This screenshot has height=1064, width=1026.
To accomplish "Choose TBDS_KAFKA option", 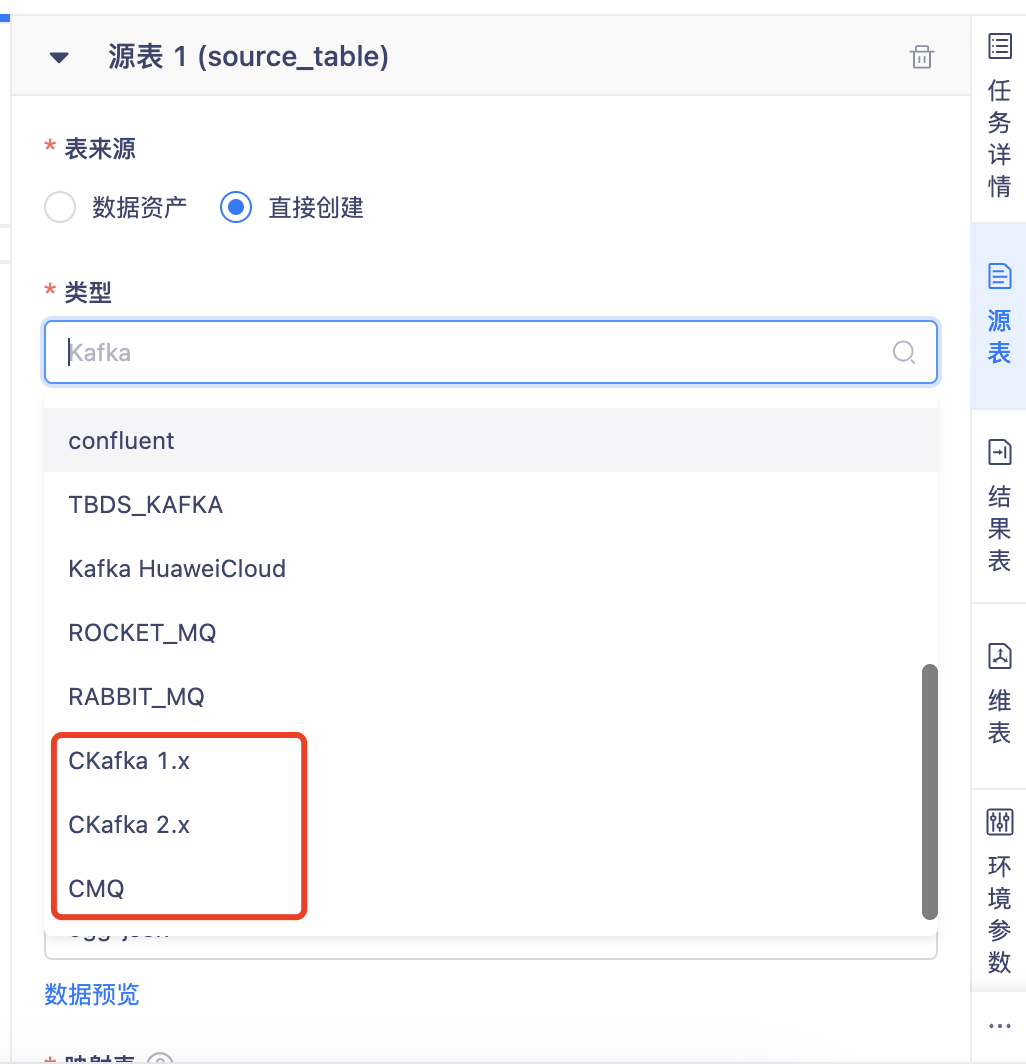I will (x=491, y=504).
